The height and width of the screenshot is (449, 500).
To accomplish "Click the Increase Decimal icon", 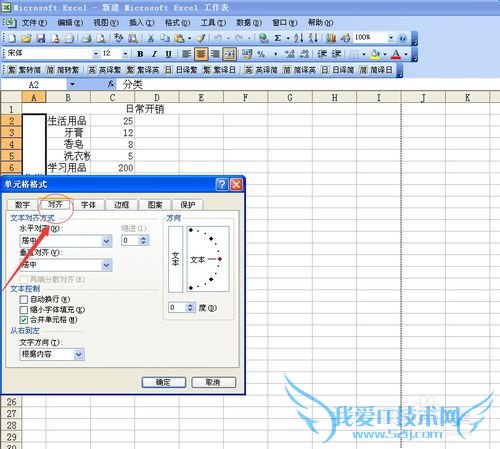I will click(x=290, y=54).
